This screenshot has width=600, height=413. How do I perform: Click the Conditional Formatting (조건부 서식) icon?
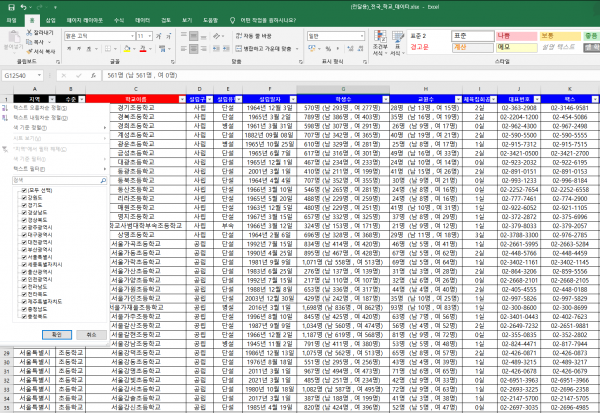380,38
